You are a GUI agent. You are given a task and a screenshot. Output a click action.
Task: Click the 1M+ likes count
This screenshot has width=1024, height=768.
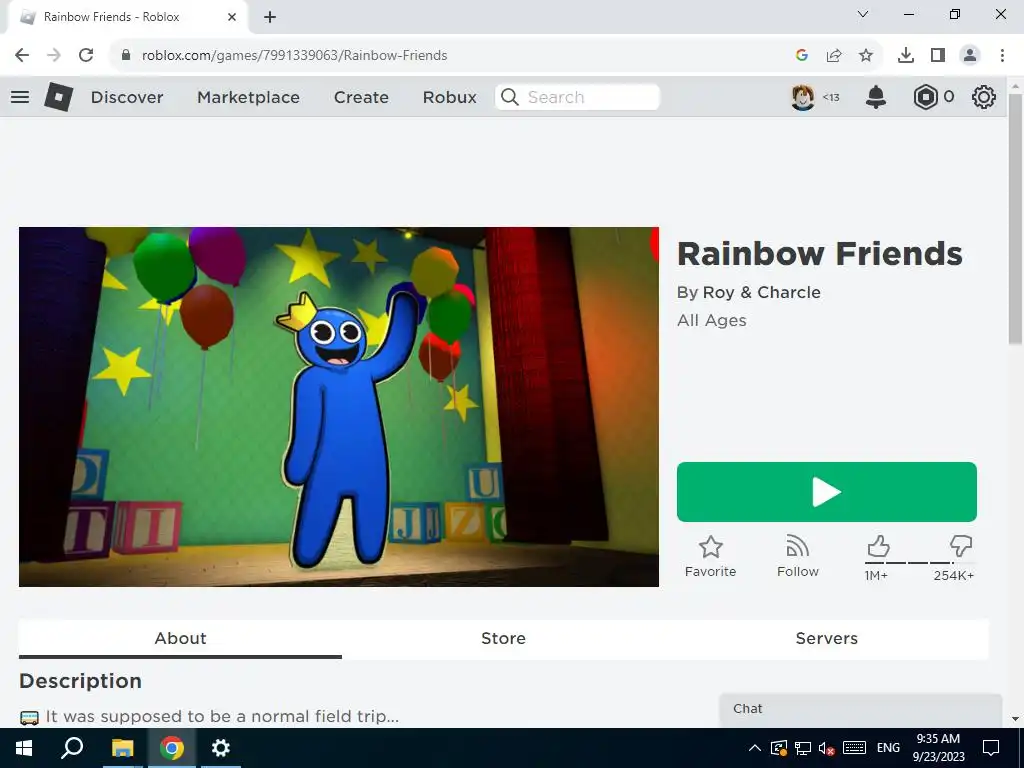click(876, 576)
